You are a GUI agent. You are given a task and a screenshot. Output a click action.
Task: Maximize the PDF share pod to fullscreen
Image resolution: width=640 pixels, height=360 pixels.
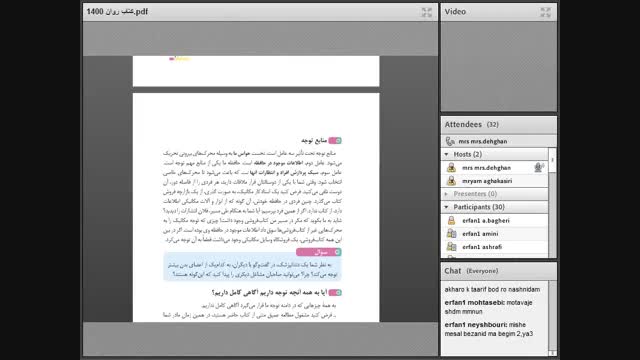427,12
